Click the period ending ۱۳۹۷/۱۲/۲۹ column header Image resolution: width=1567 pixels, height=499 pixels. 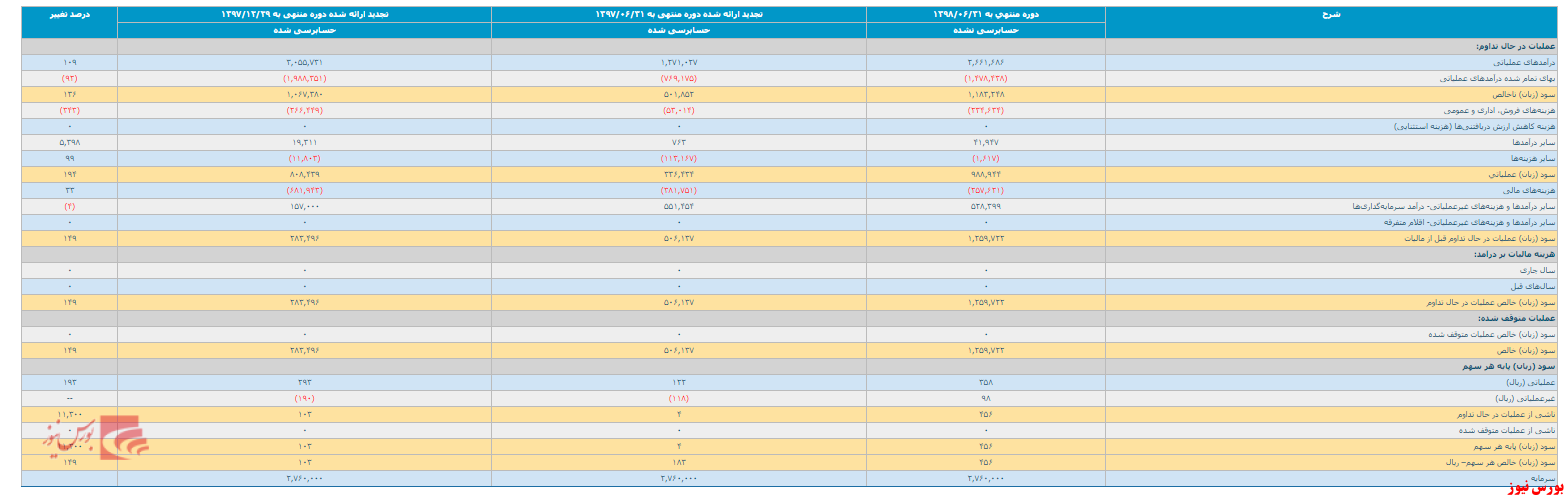[x=304, y=14]
